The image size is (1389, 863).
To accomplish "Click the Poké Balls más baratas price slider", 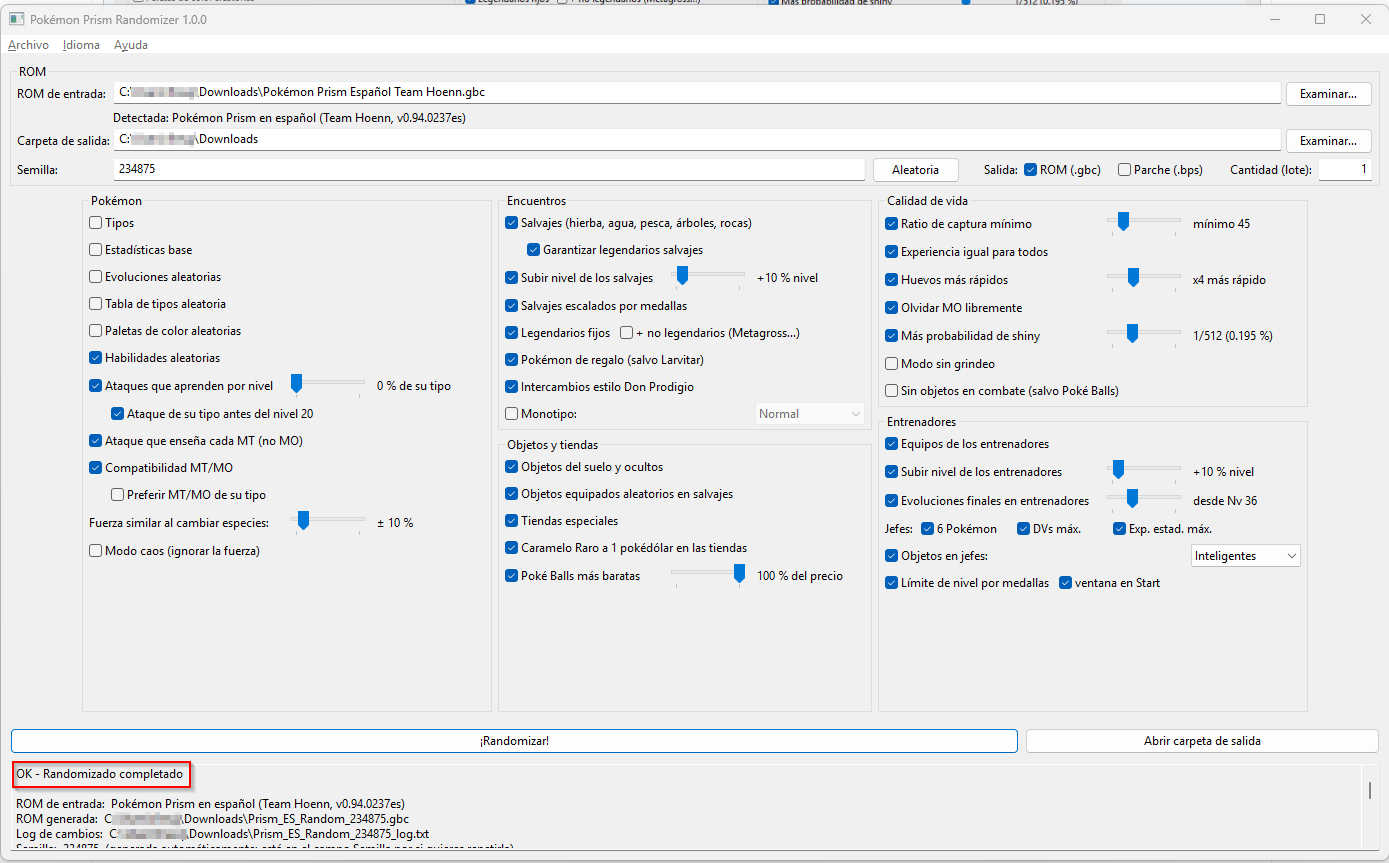I will click(708, 575).
